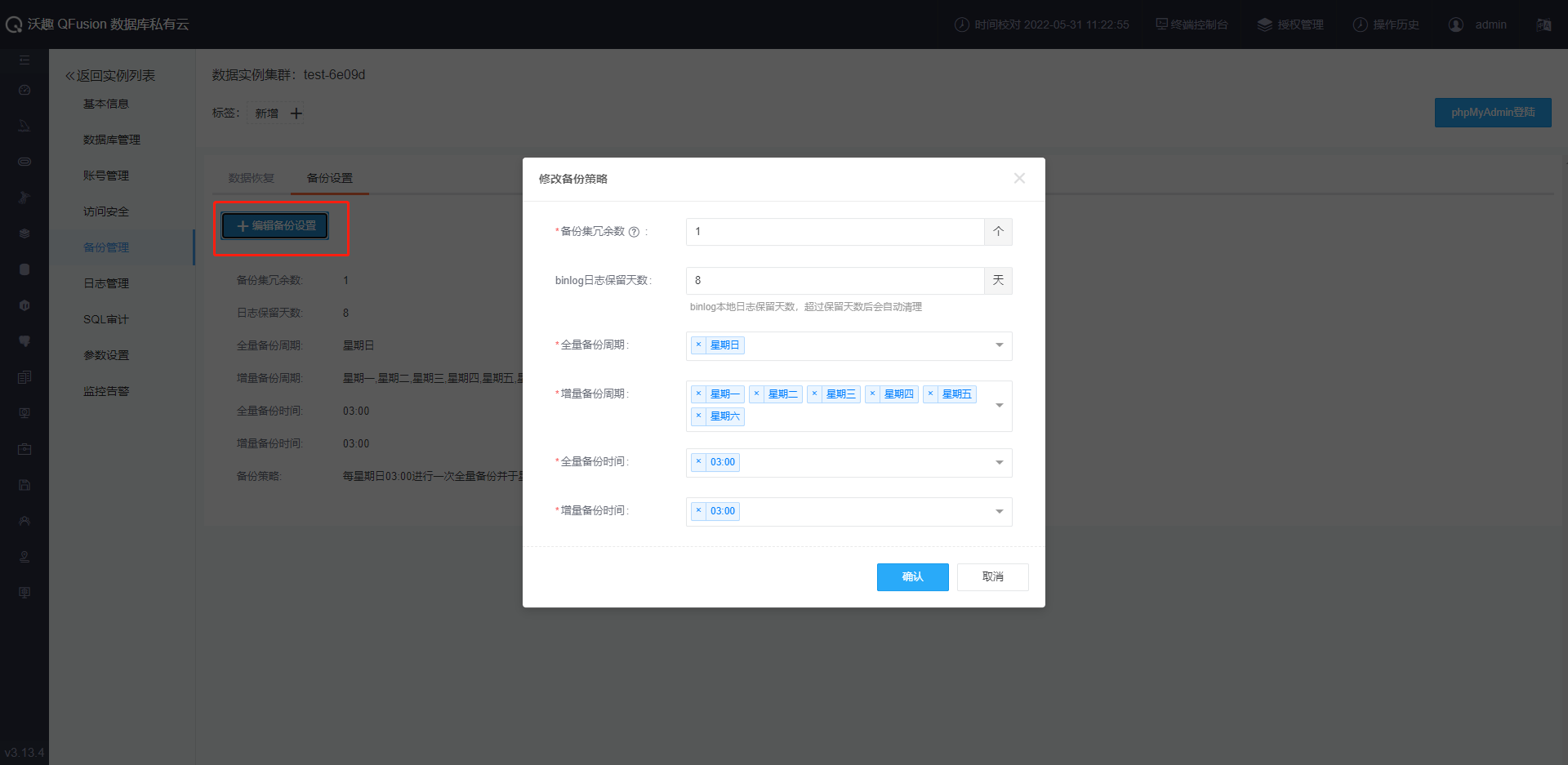Click the 编辑备份设置 button
The width and height of the screenshot is (1568, 765).
click(x=275, y=226)
